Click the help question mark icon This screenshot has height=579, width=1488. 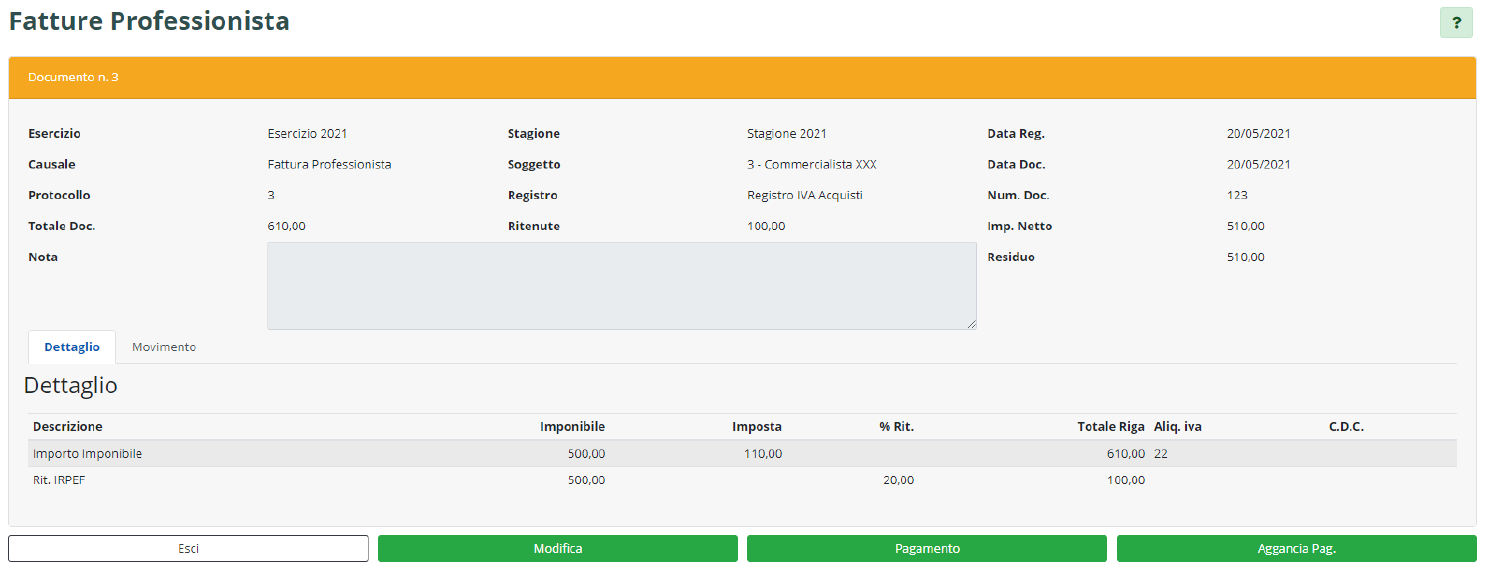pyautogui.click(x=1456, y=22)
